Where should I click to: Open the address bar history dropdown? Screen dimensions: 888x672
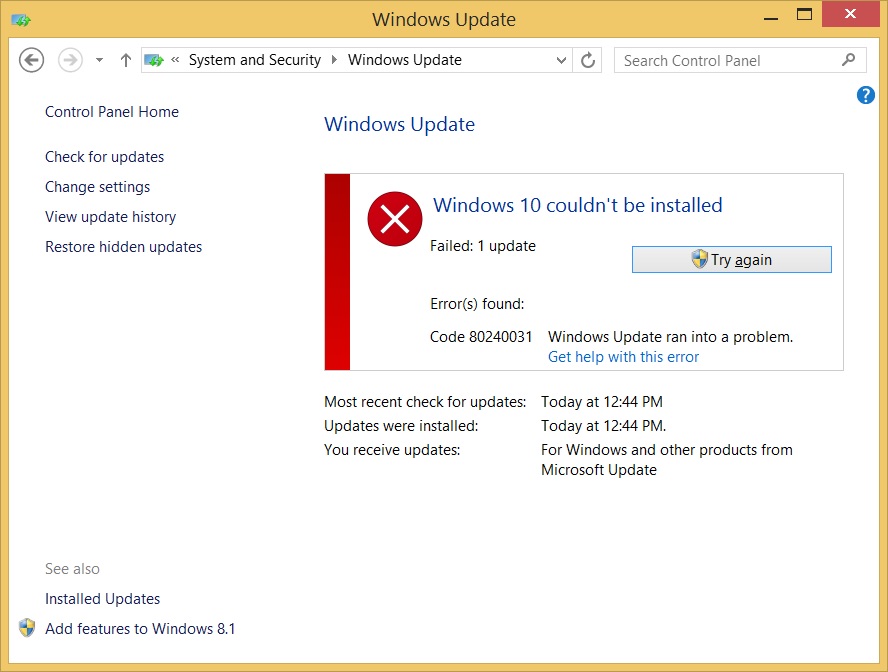[x=561, y=60]
